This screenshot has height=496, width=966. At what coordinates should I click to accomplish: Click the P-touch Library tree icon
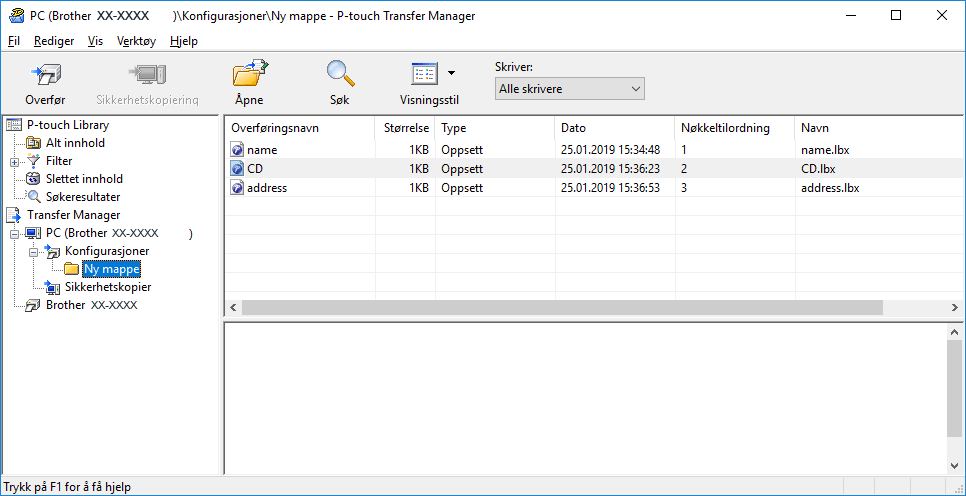click(x=14, y=125)
